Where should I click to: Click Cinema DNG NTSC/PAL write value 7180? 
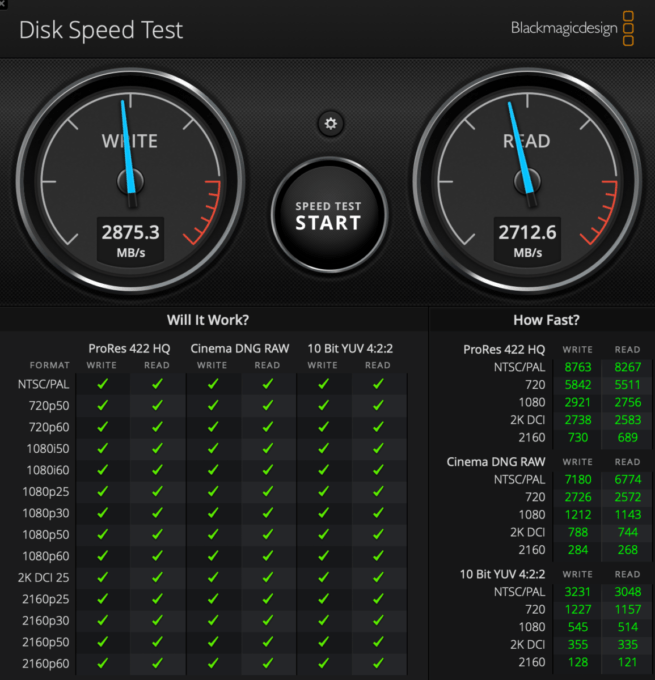578,480
